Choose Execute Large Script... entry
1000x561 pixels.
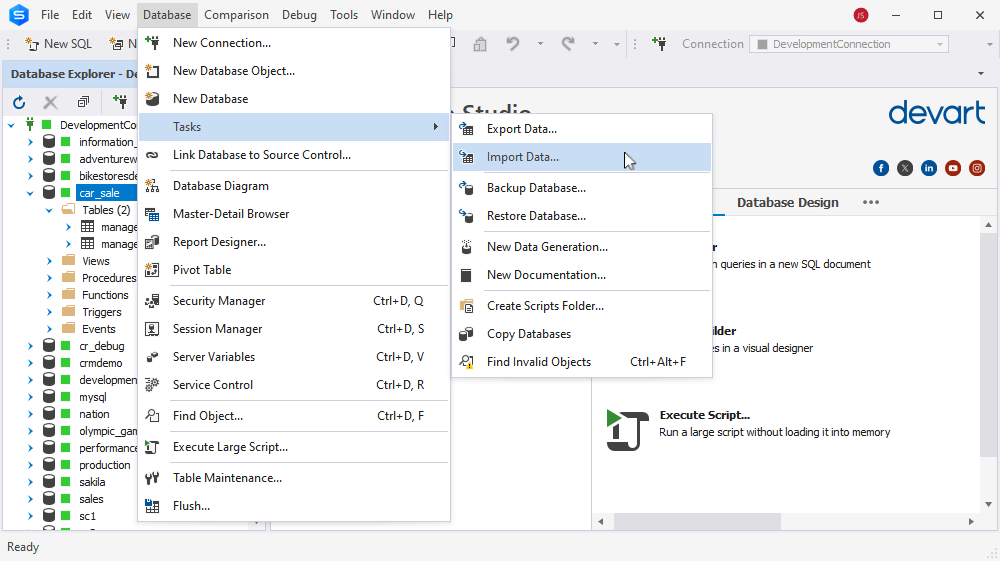294,448
